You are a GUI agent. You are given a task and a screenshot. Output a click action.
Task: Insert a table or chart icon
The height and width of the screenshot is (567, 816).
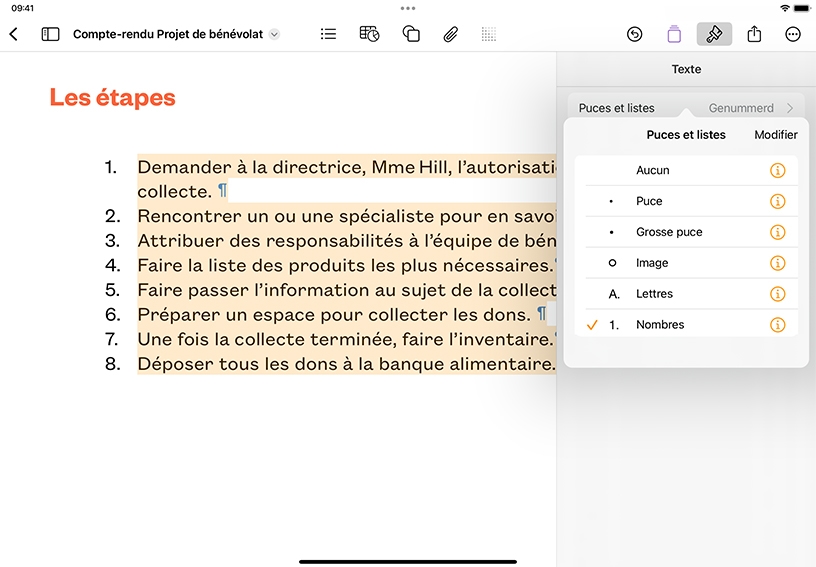tap(369, 34)
